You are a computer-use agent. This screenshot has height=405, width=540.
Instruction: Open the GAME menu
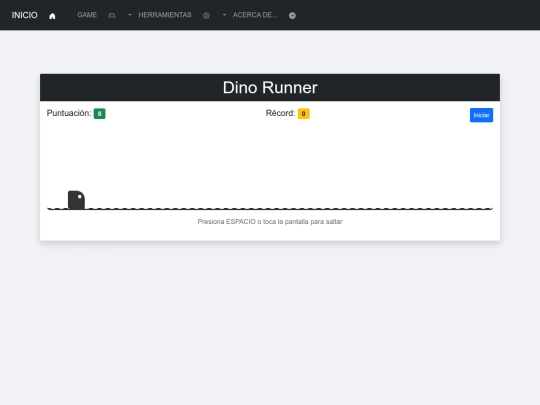pos(87,15)
